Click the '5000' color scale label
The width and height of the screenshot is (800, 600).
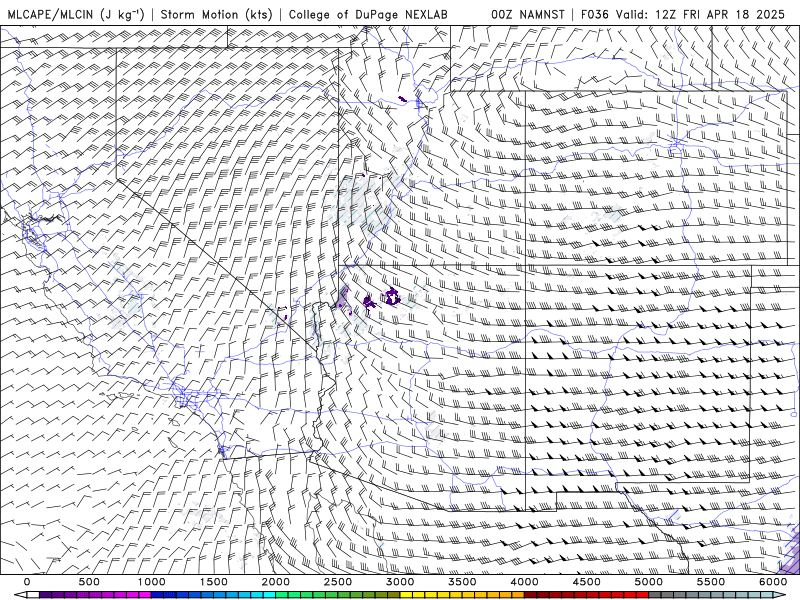click(x=648, y=582)
